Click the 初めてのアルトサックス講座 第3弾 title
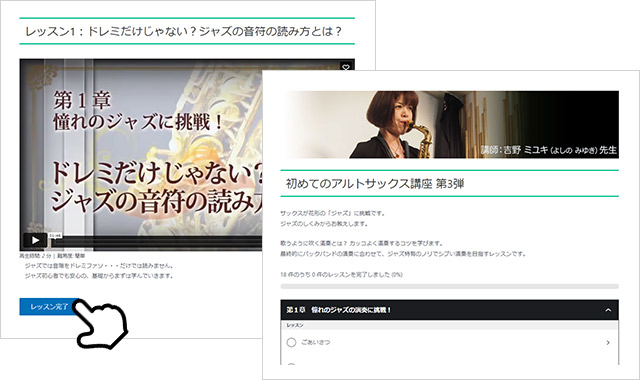The width and height of the screenshot is (640, 380). tap(375, 184)
